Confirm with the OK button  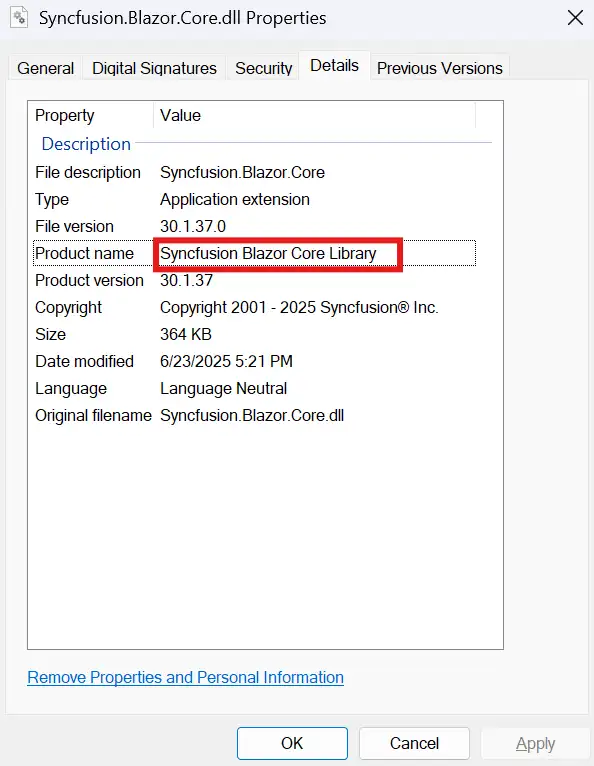292,743
